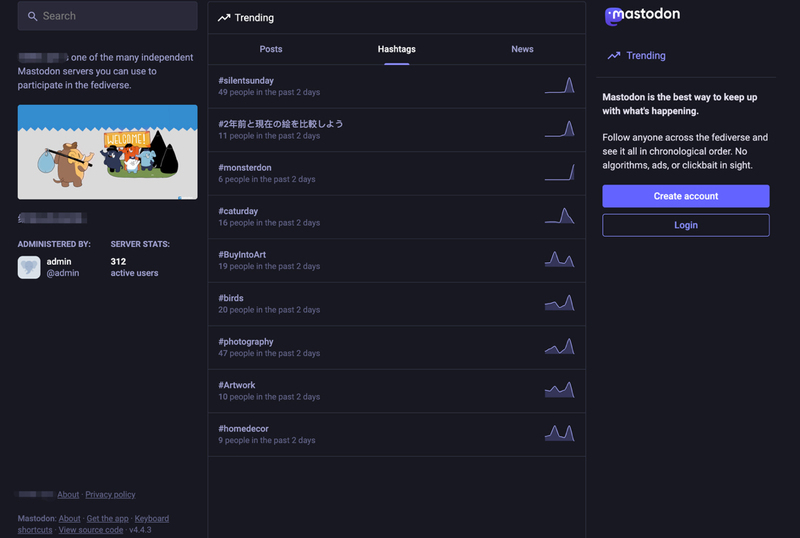Click the 'ADMINISTERED BY:' heading

pos(54,244)
